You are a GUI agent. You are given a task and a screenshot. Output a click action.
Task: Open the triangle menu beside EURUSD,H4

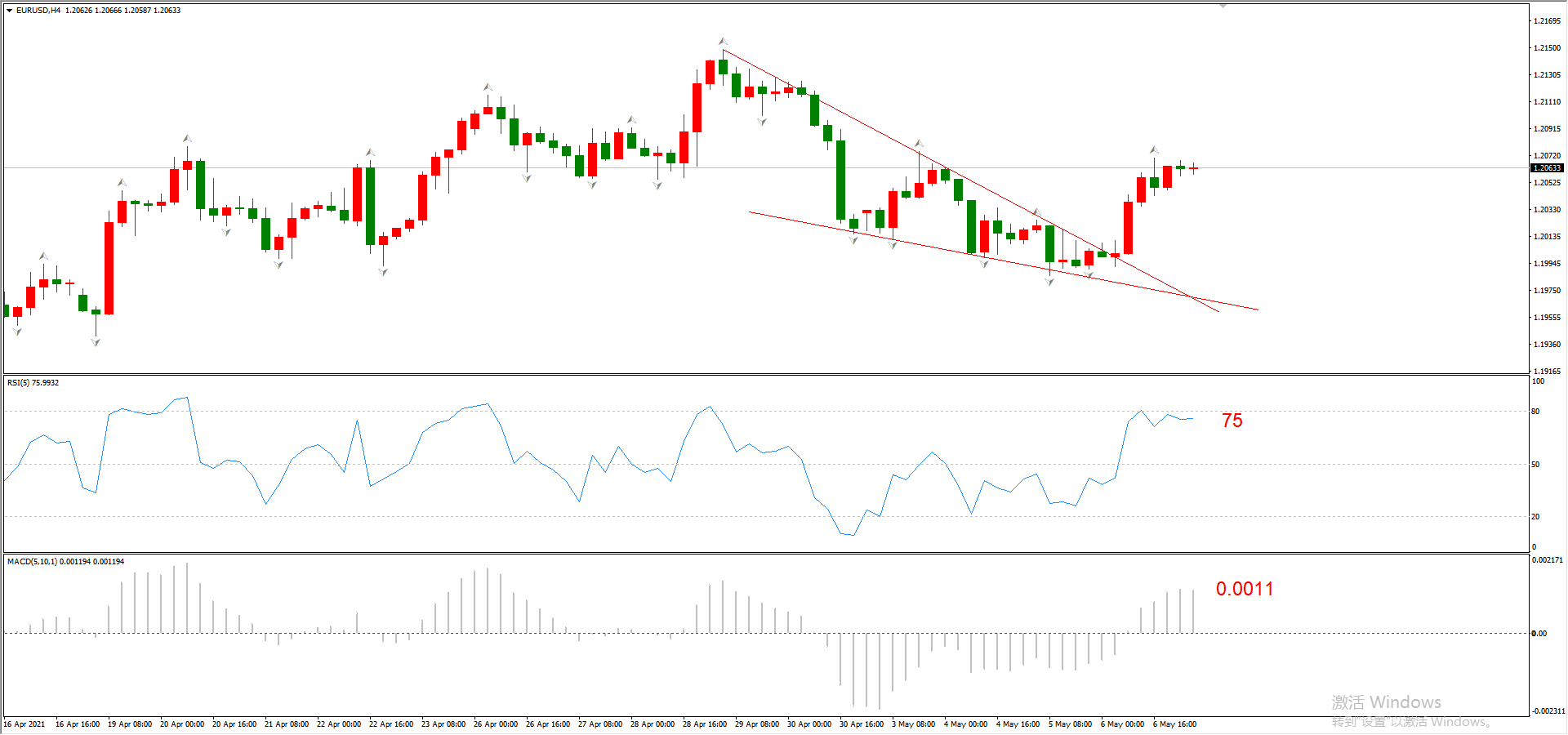9,11
